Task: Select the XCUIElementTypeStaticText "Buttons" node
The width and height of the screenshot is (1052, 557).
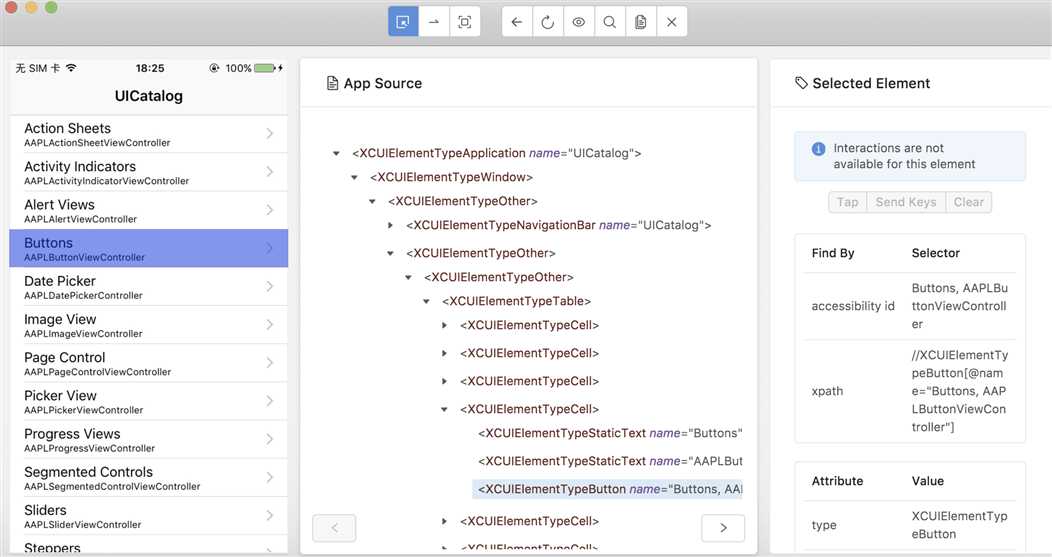Action: coord(610,433)
